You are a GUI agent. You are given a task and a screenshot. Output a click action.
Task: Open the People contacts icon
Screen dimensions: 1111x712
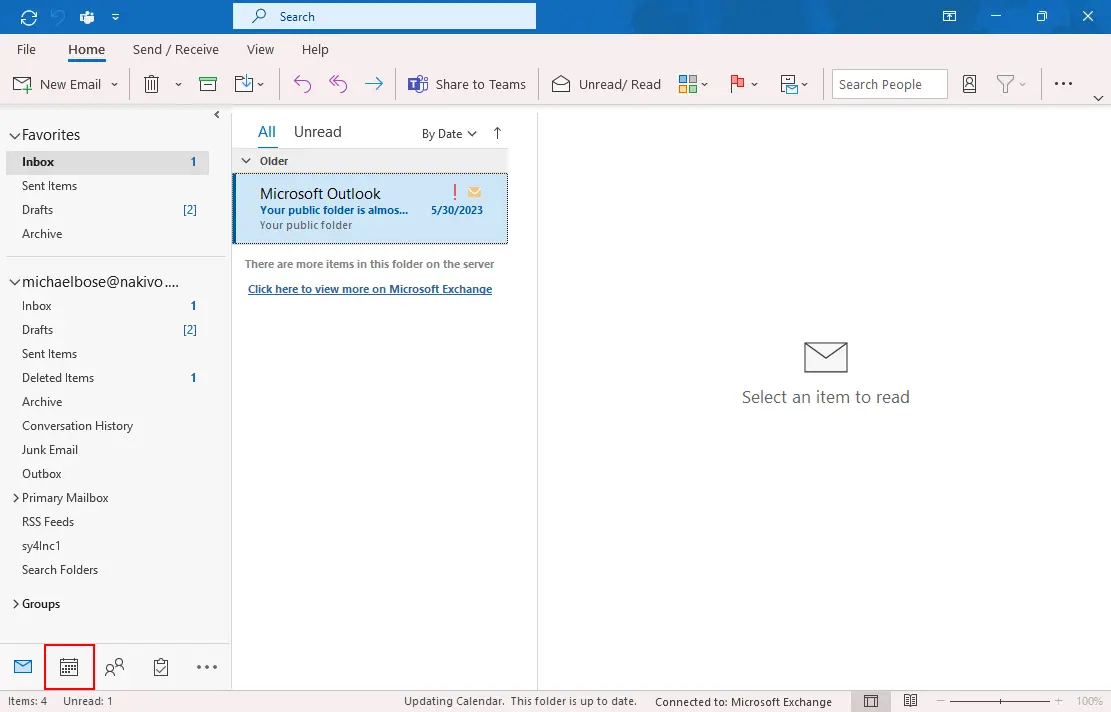tap(114, 667)
